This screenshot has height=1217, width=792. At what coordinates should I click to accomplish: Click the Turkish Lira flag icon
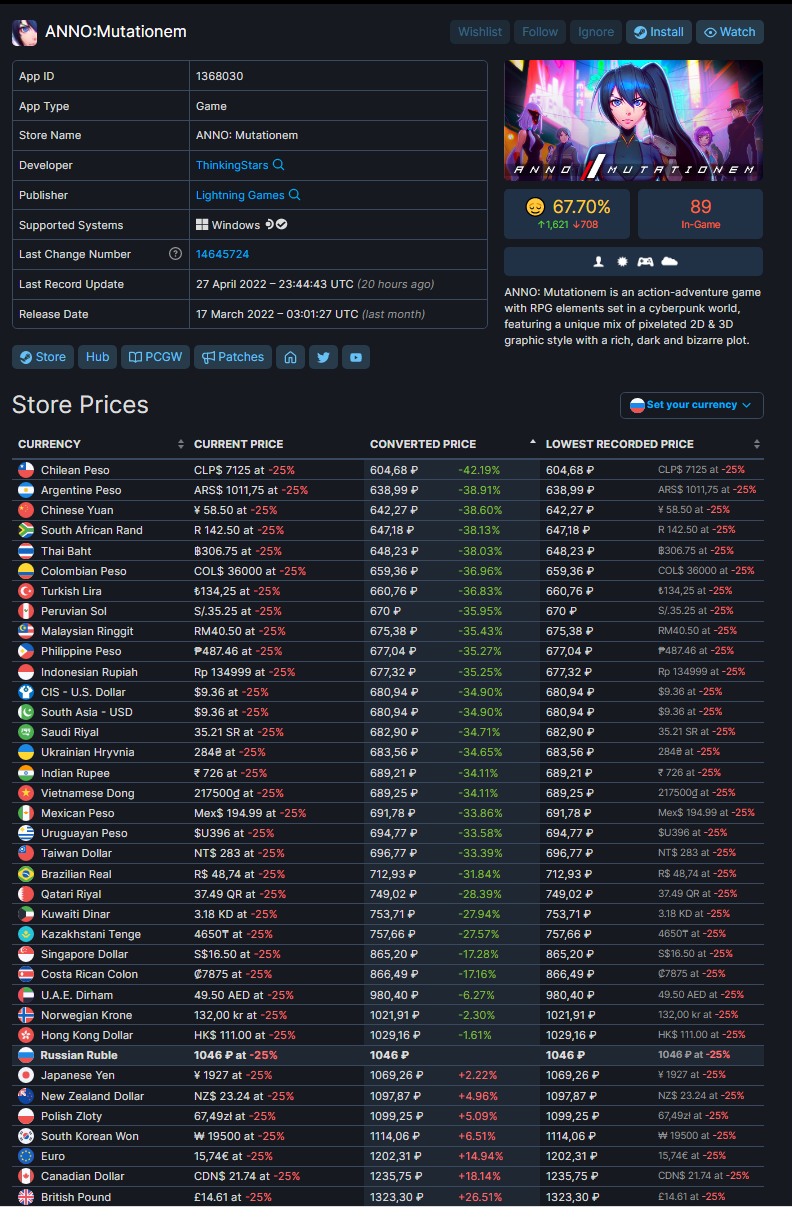(26, 591)
